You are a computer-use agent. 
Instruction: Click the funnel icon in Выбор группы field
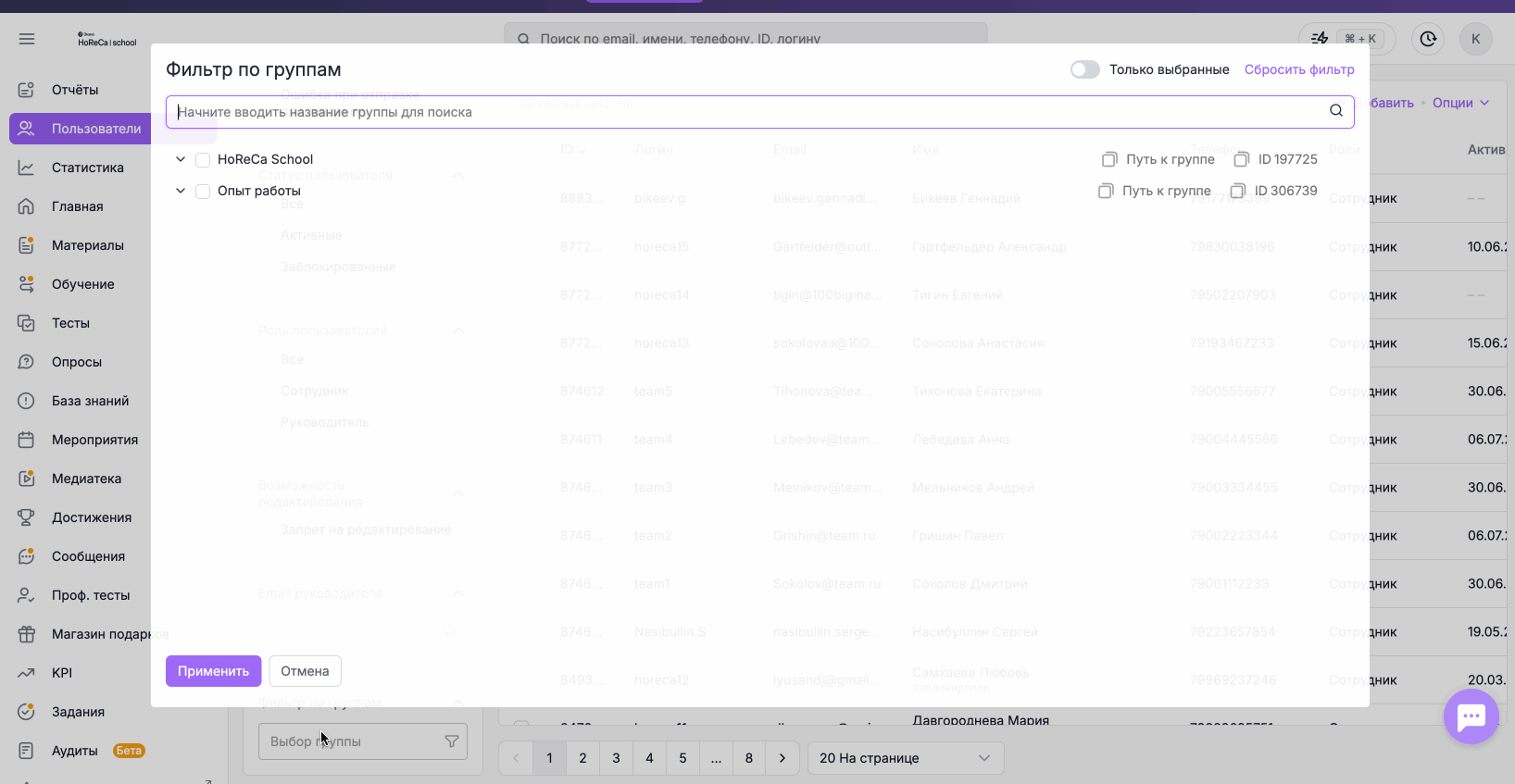452,741
